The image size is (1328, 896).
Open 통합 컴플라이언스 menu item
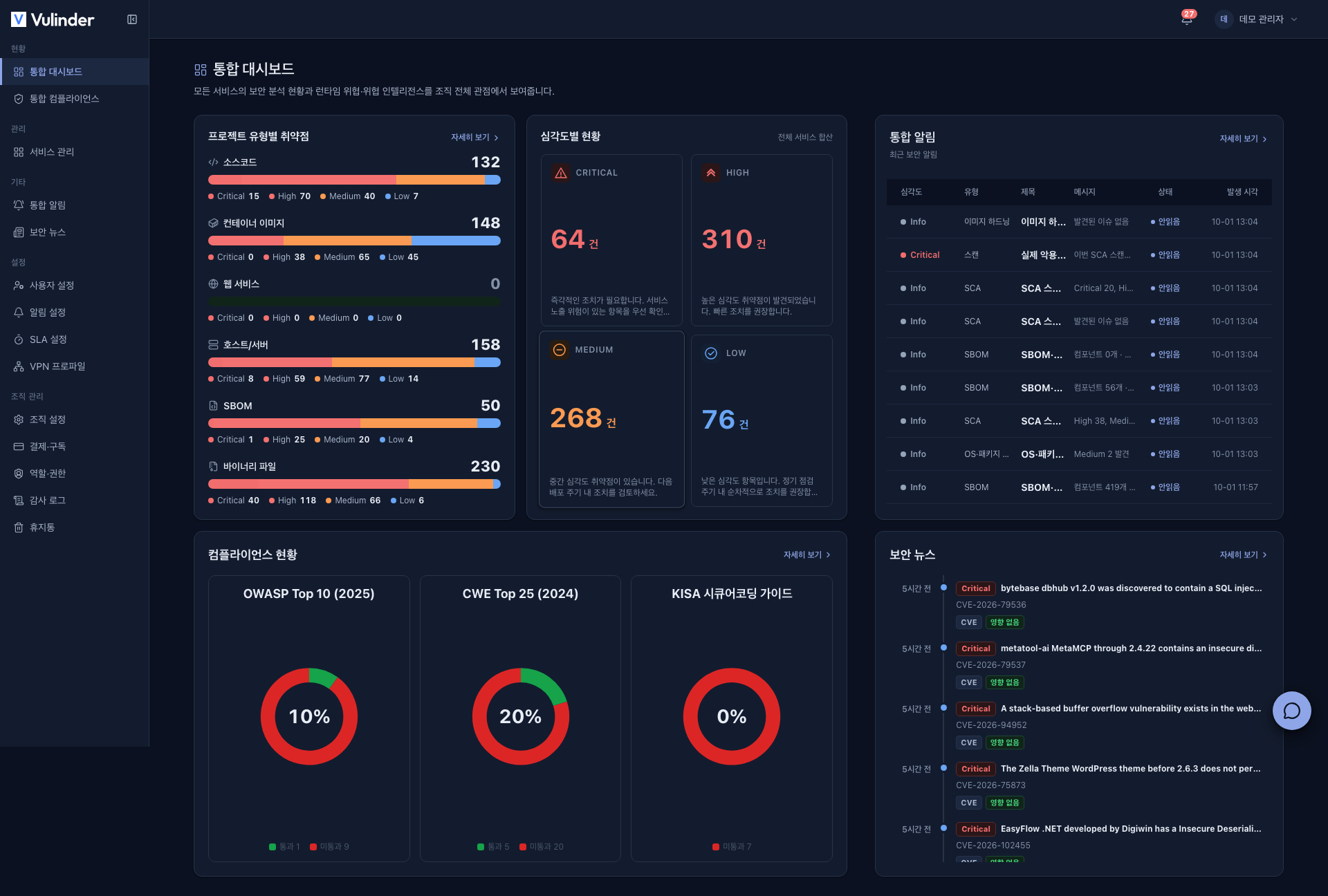pos(75,99)
